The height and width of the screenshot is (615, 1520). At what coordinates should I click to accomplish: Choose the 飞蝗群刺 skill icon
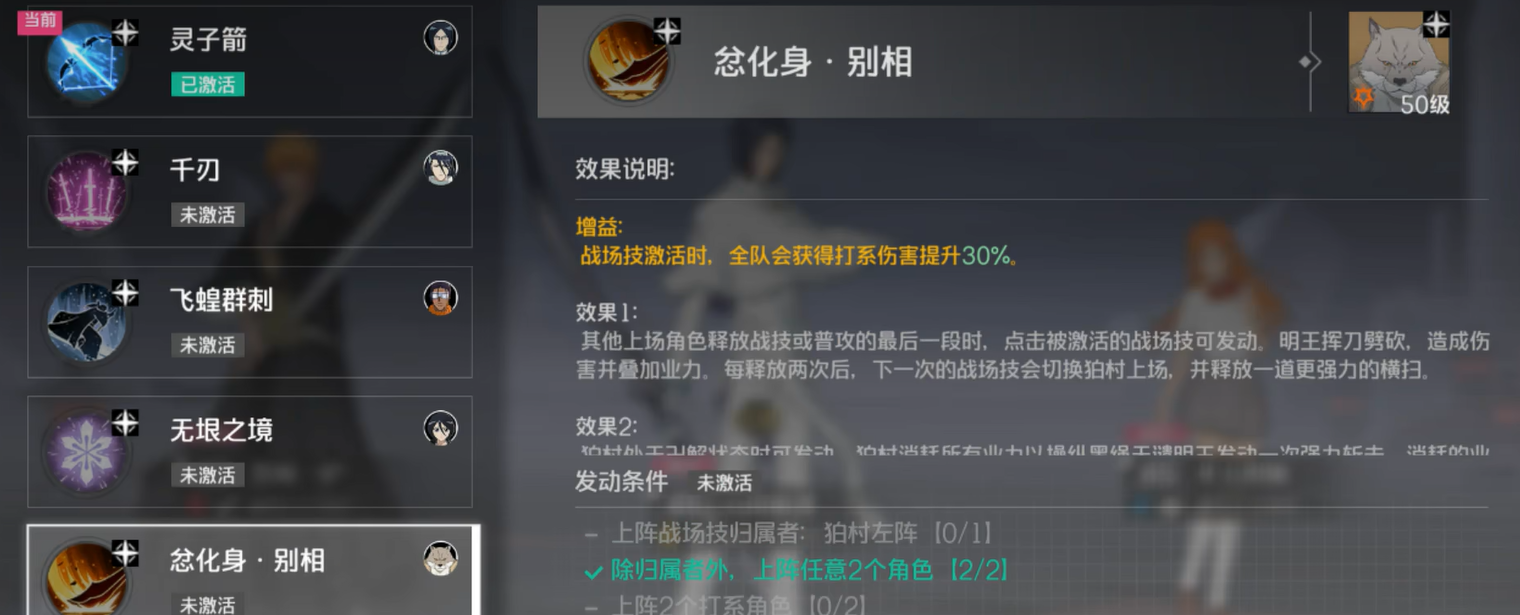coord(86,322)
